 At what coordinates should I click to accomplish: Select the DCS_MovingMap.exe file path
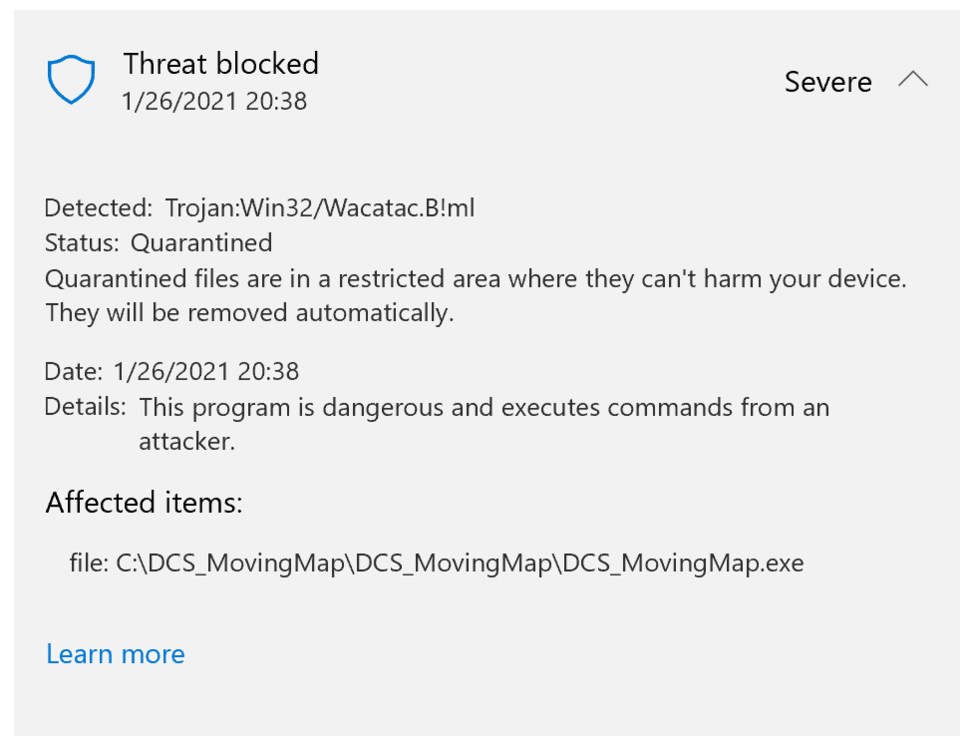click(x=460, y=563)
